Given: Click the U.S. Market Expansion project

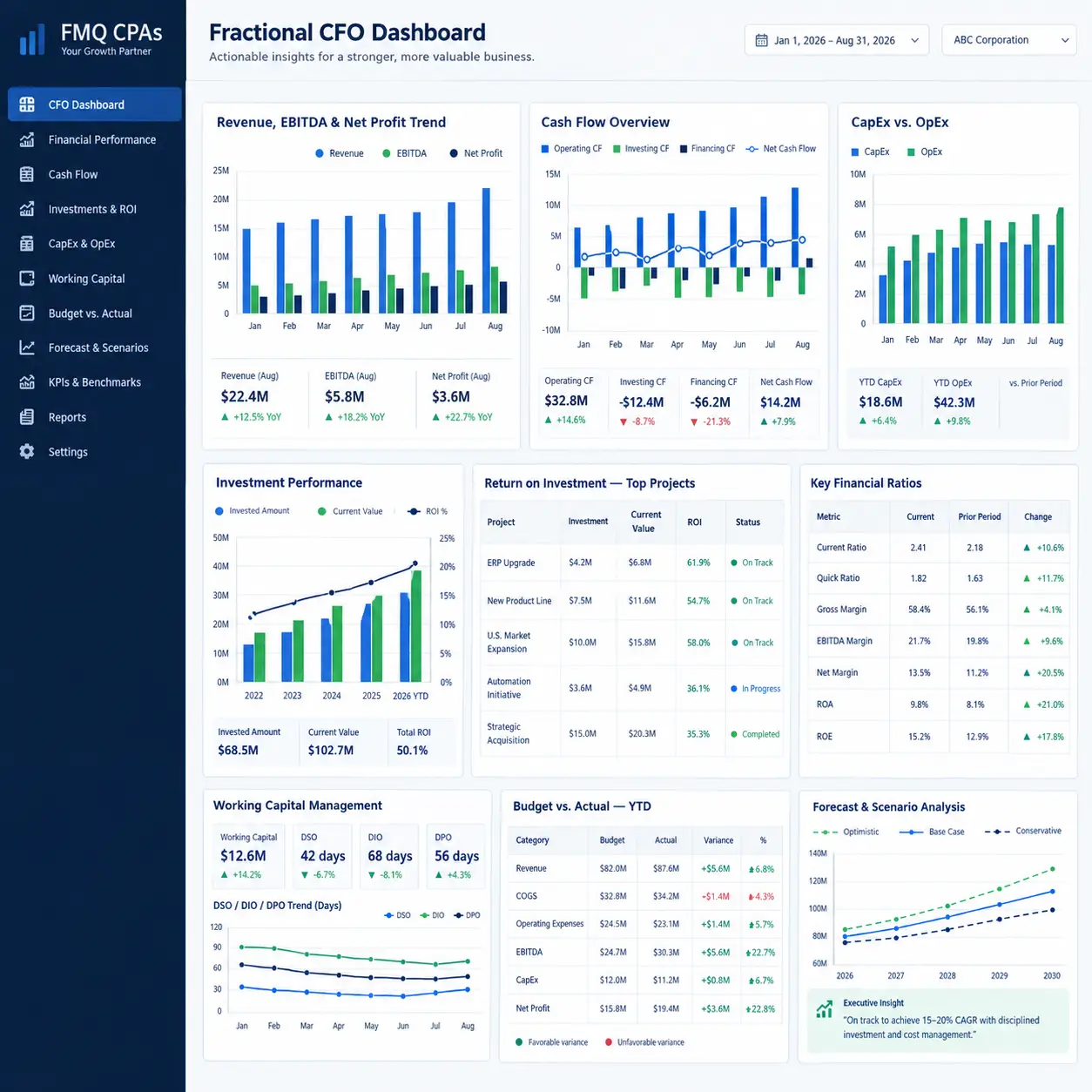Looking at the screenshot, I should pyautogui.click(x=509, y=643).
